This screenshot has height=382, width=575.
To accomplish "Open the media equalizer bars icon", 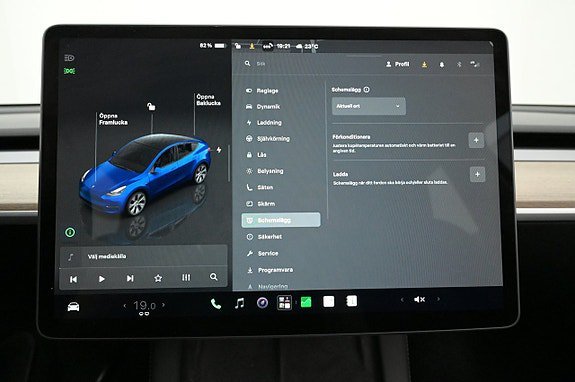I will (x=186, y=278).
